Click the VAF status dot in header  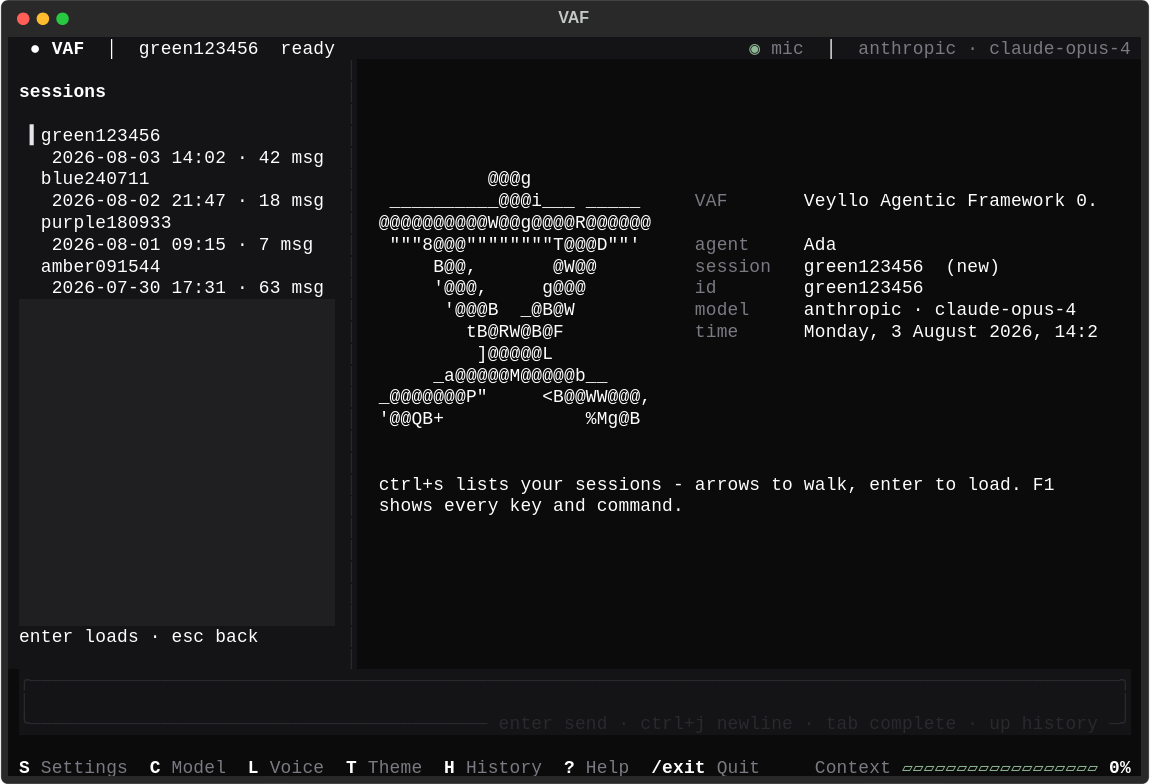coord(35,49)
